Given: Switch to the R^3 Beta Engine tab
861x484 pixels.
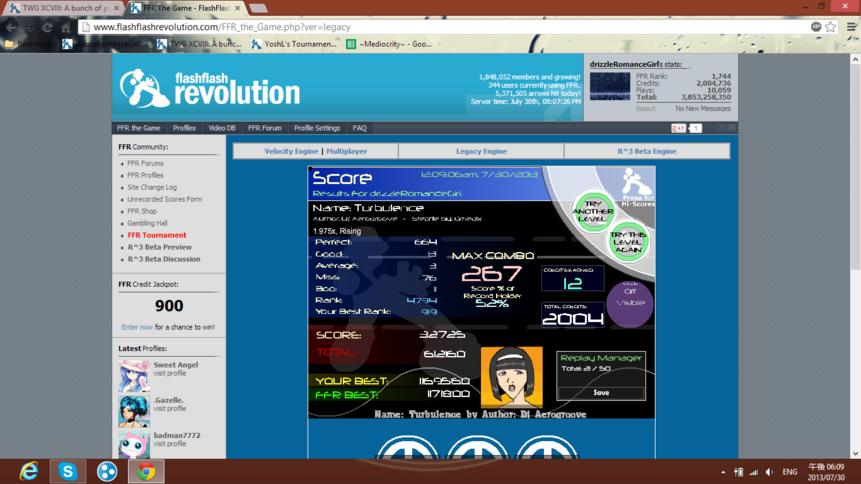Looking at the screenshot, I should 647,151.
